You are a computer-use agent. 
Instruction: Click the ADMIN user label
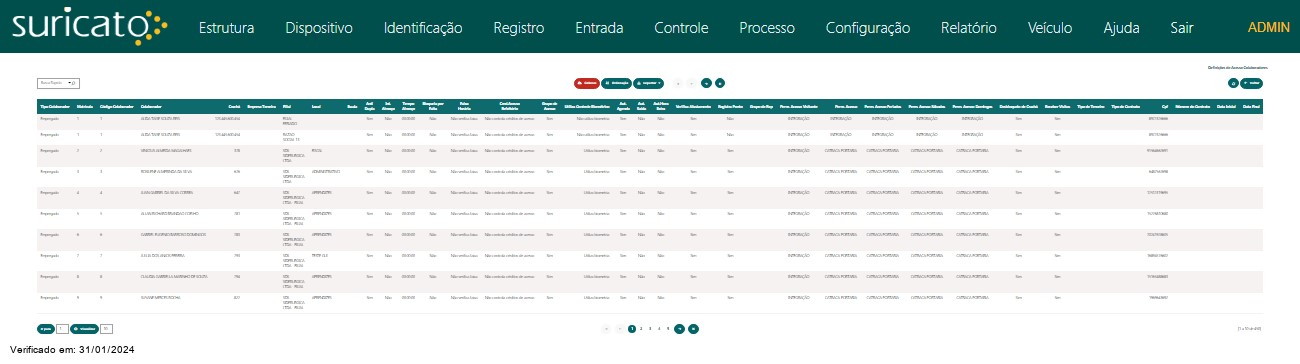(1269, 27)
